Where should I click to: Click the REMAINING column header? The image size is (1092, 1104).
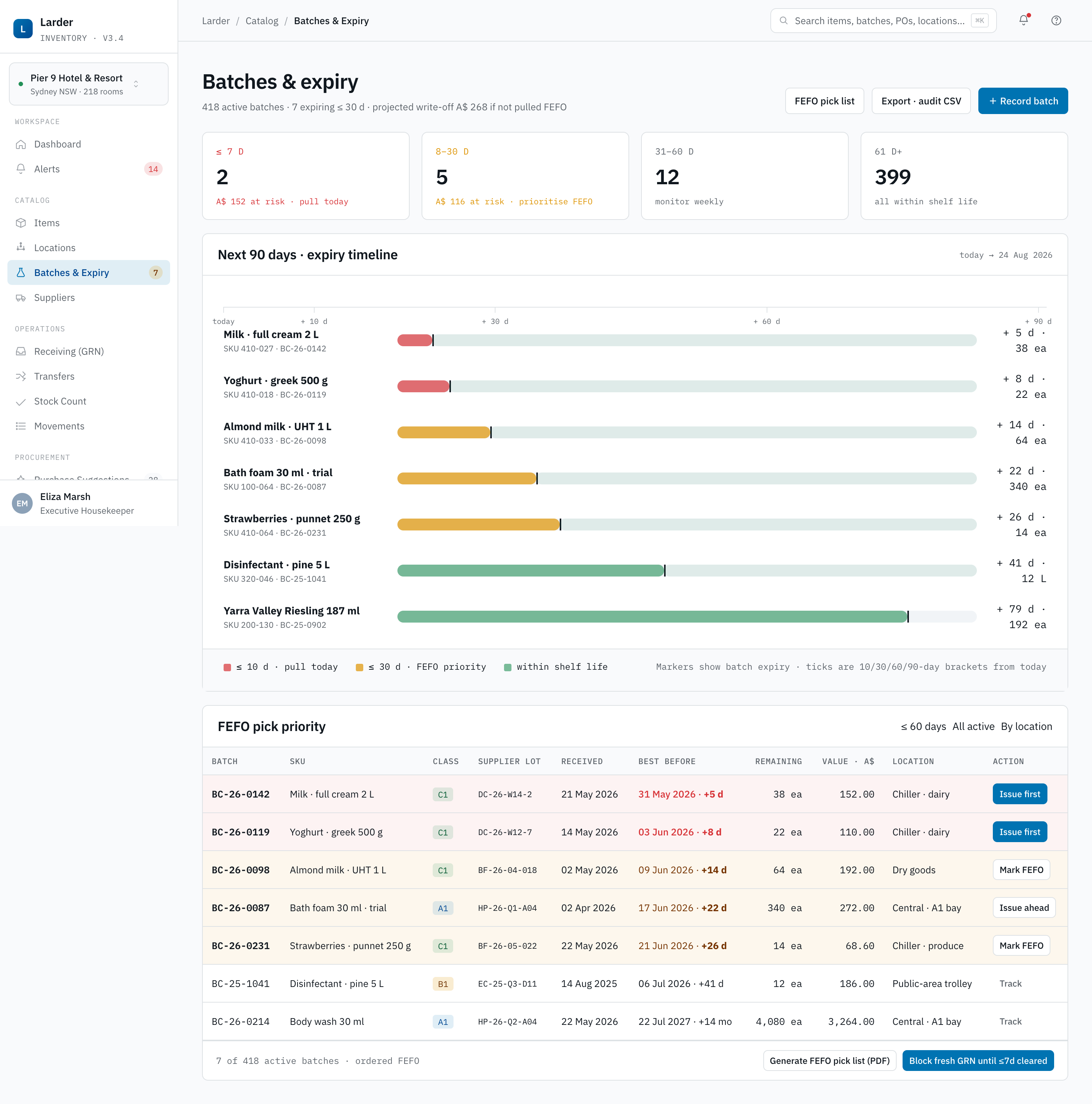pos(778,762)
